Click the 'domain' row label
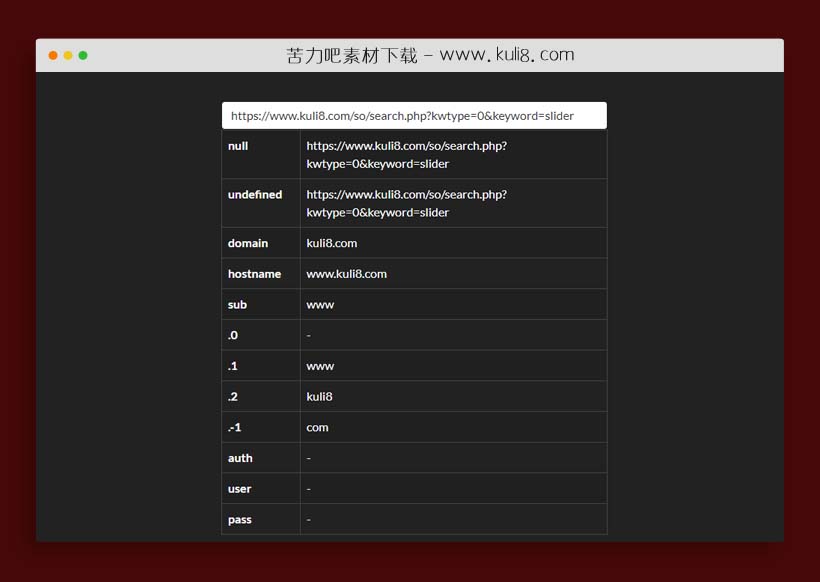Screen dimensions: 820x582 tap(248, 243)
